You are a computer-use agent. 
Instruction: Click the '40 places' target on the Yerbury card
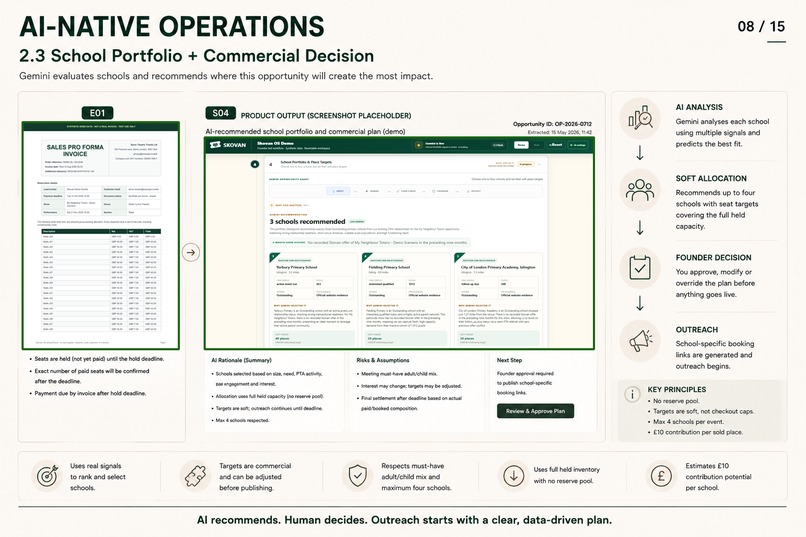click(x=282, y=339)
